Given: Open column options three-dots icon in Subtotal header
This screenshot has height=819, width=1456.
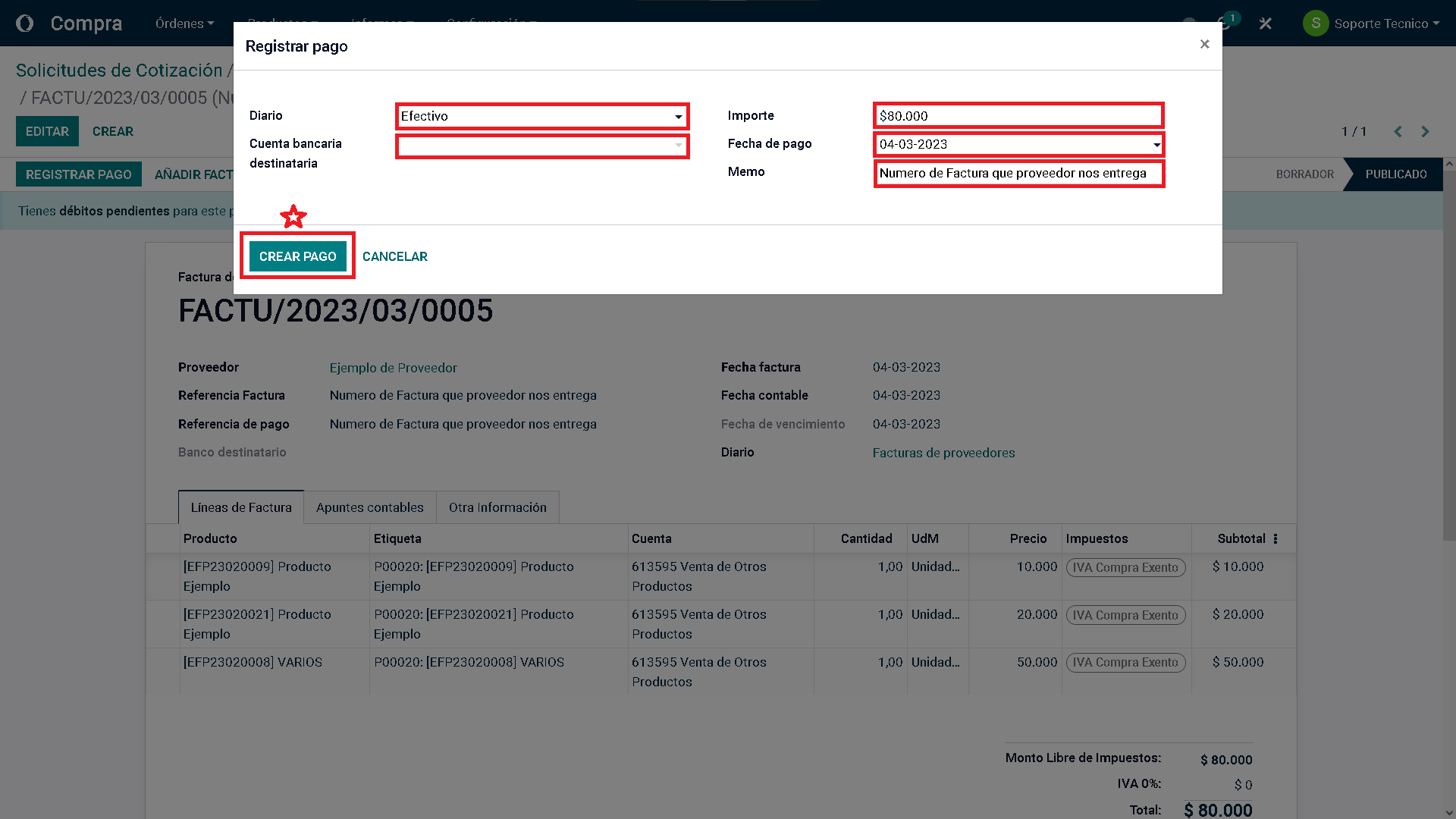Looking at the screenshot, I should [x=1276, y=539].
